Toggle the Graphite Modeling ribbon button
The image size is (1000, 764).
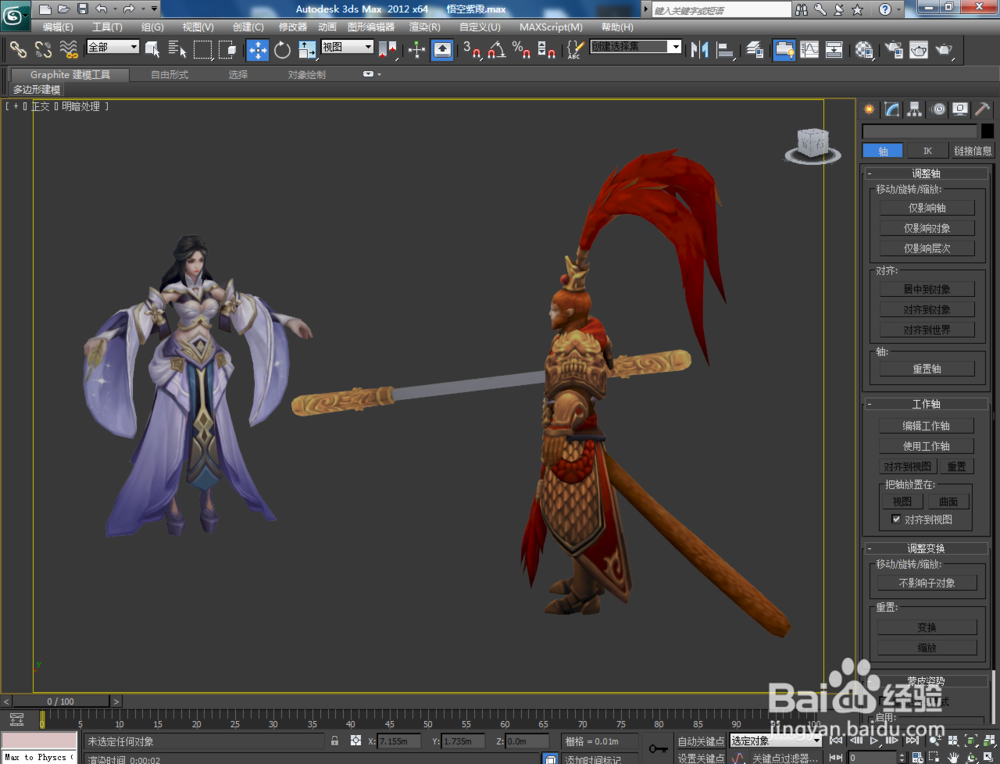click(784, 49)
